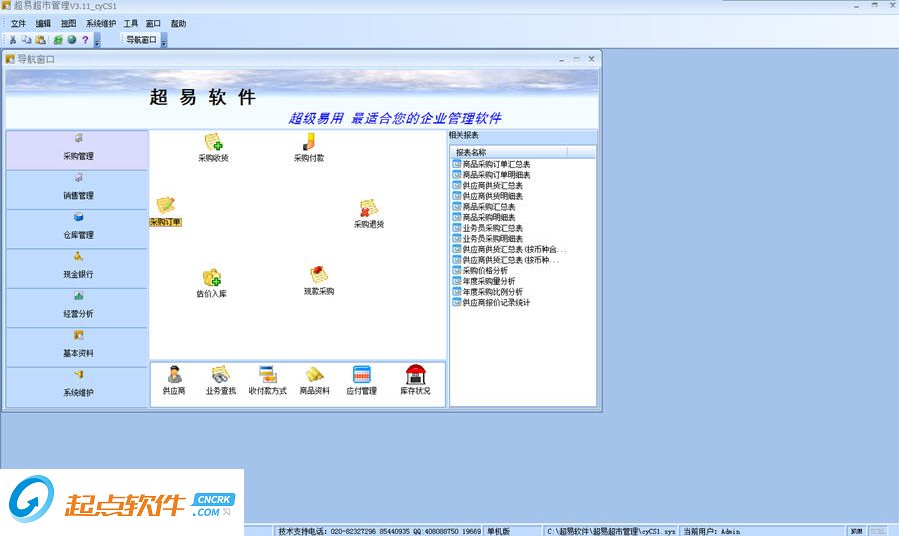Open the 供应商 supplier icon
Image resolution: width=899 pixels, height=536 pixels.
pyautogui.click(x=174, y=381)
